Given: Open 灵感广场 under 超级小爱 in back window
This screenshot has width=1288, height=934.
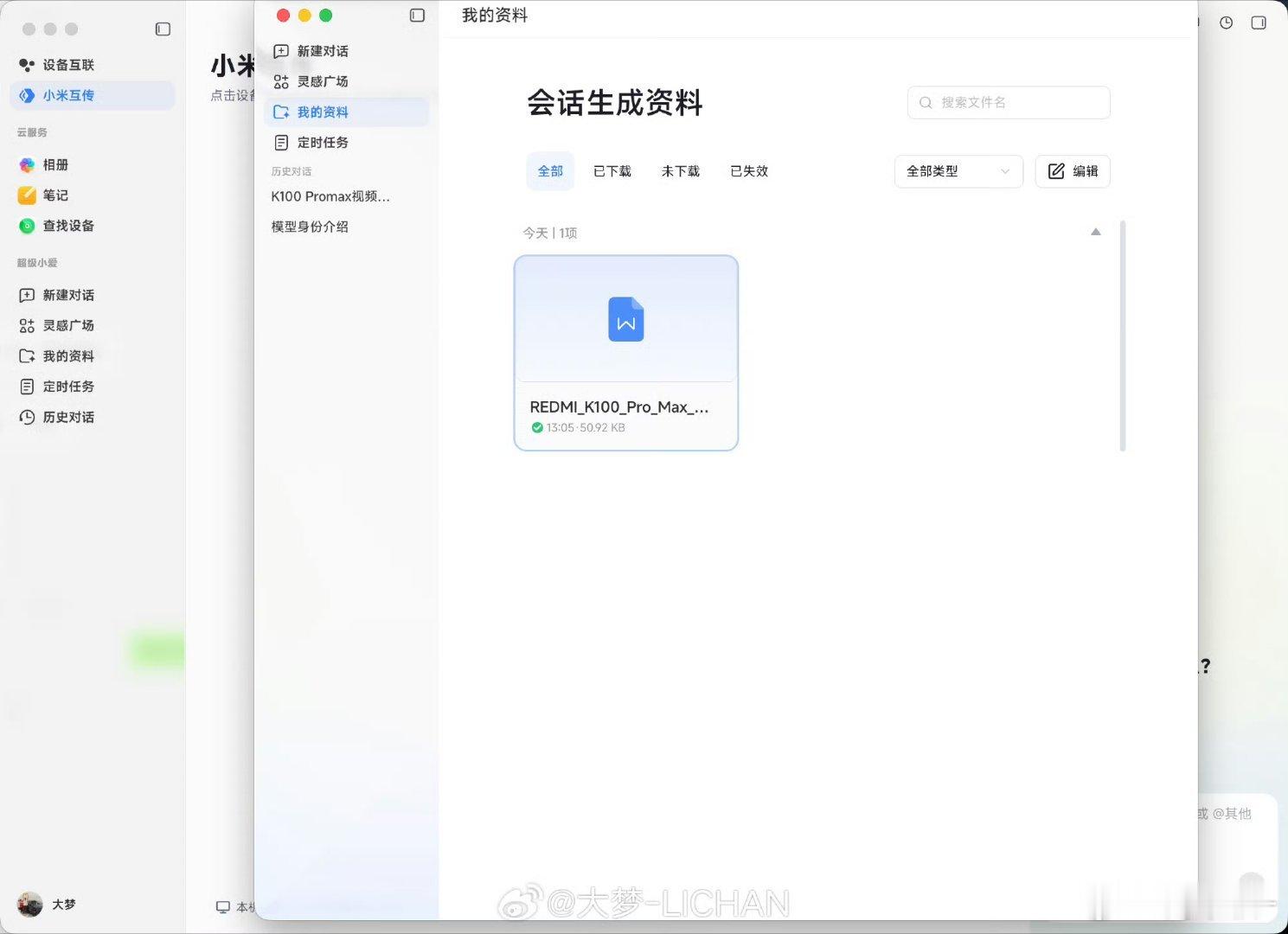Looking at the screenshot, I should pos(93,325).
